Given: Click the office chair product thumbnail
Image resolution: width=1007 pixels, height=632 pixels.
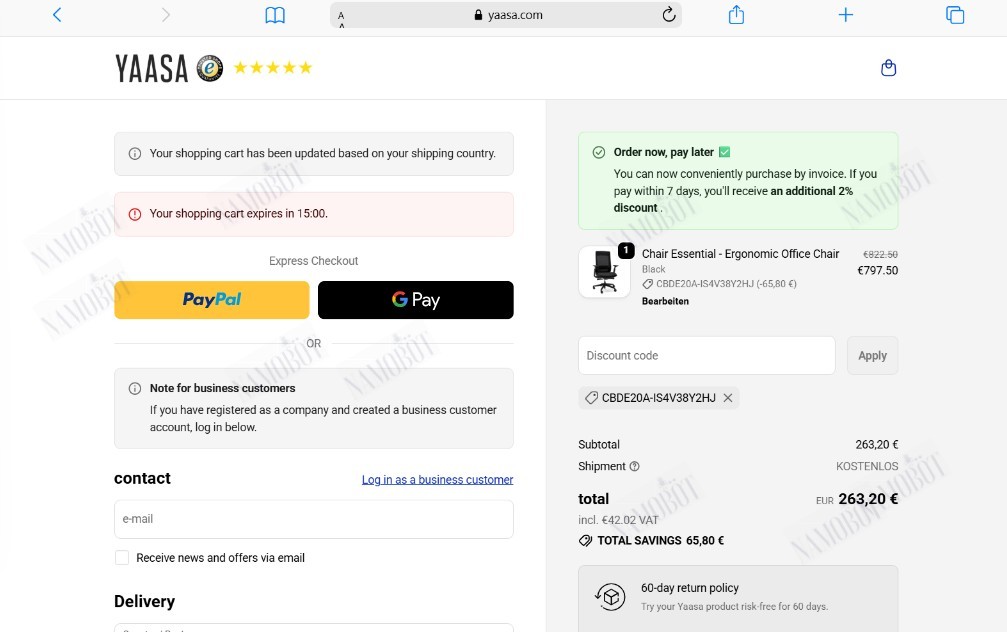Looking at the screenshot, I should (604, 272).
